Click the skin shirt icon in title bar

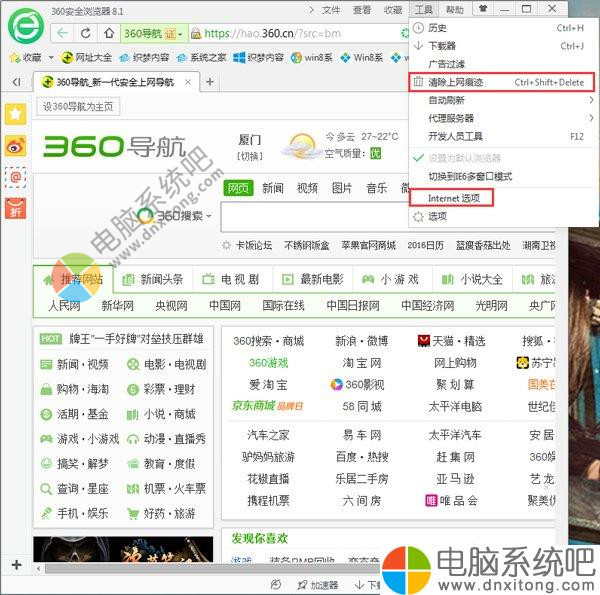[x=485, y=9]
